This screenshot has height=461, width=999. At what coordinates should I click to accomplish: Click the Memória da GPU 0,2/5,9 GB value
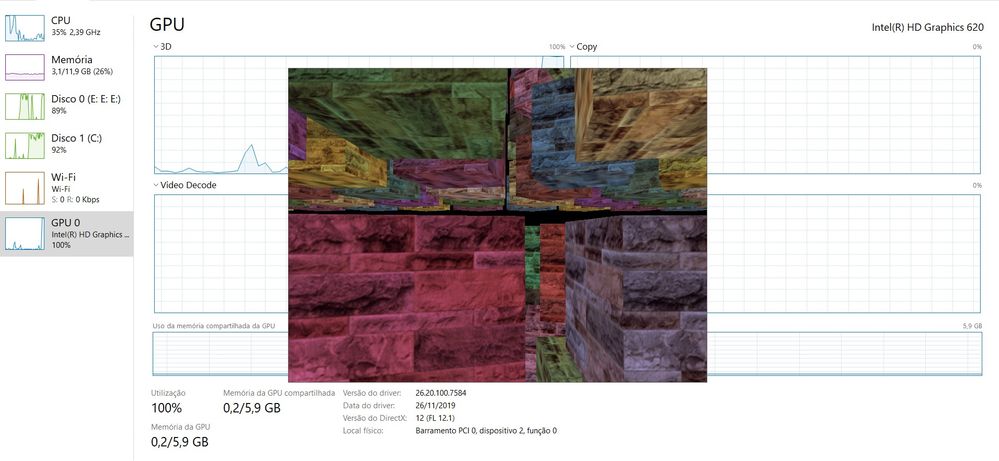(180, 441)
